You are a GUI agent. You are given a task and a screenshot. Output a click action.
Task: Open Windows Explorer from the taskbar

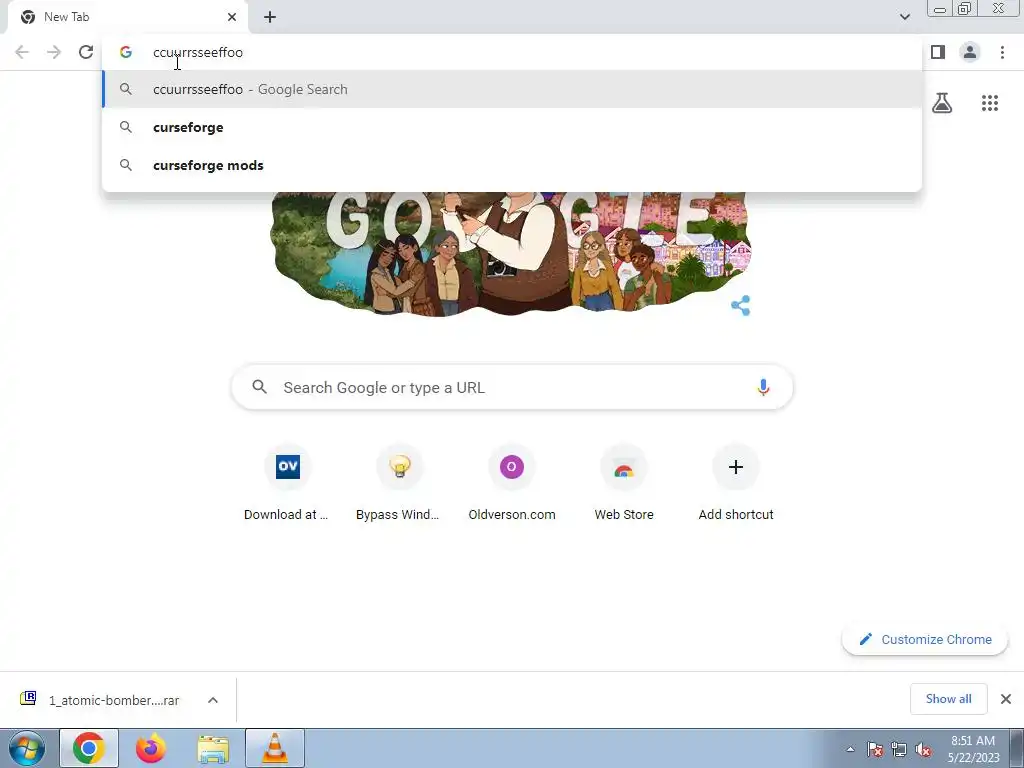click(x=213, y=748)
